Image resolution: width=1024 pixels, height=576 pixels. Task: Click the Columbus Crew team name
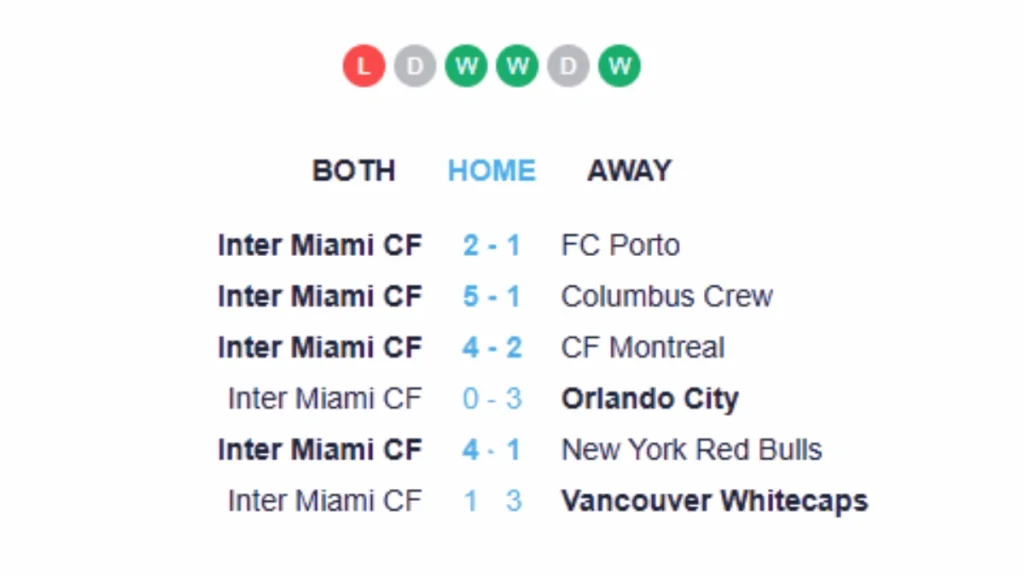(667, 296)
